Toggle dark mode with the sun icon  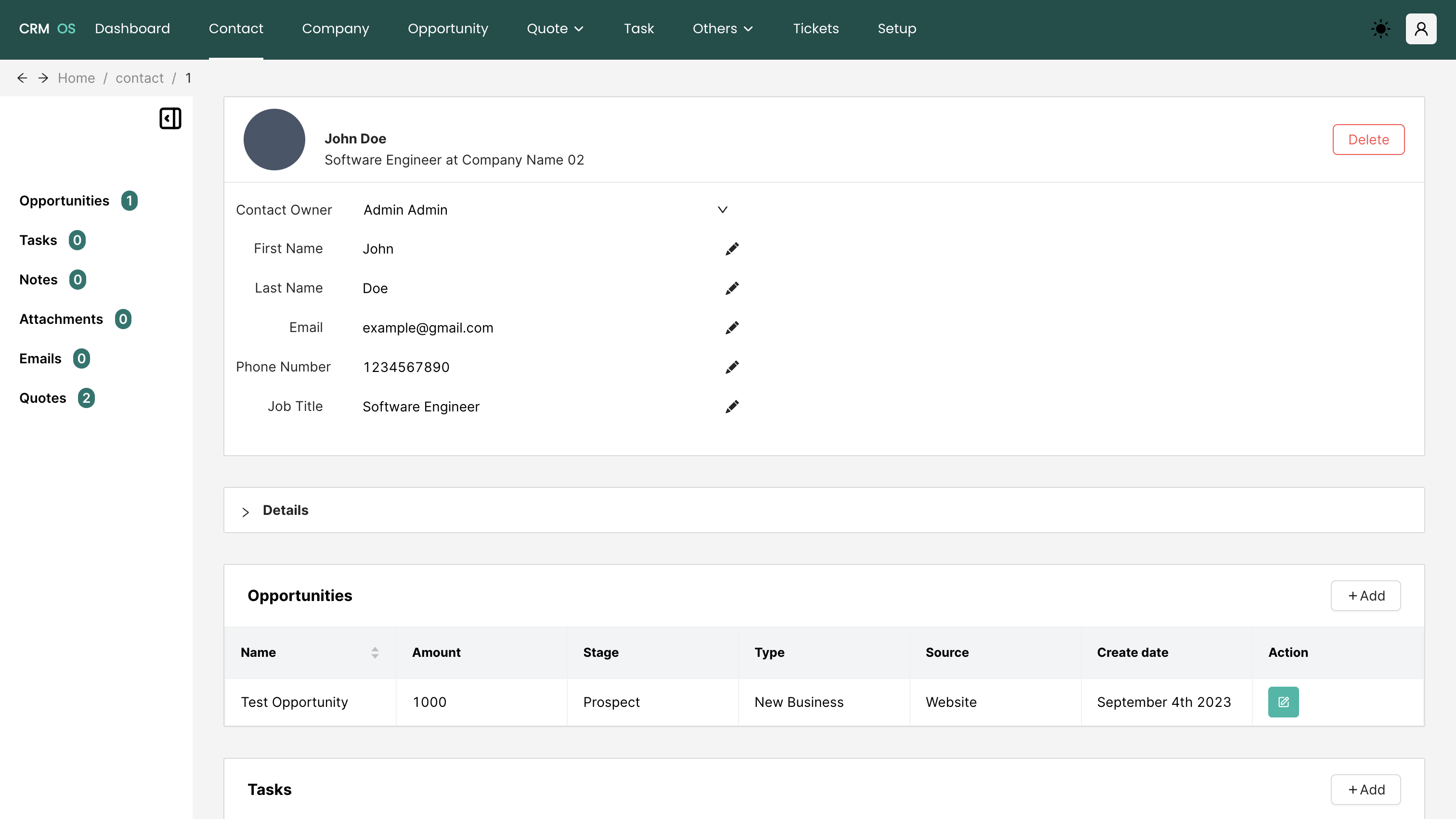tap(1380, 29)
